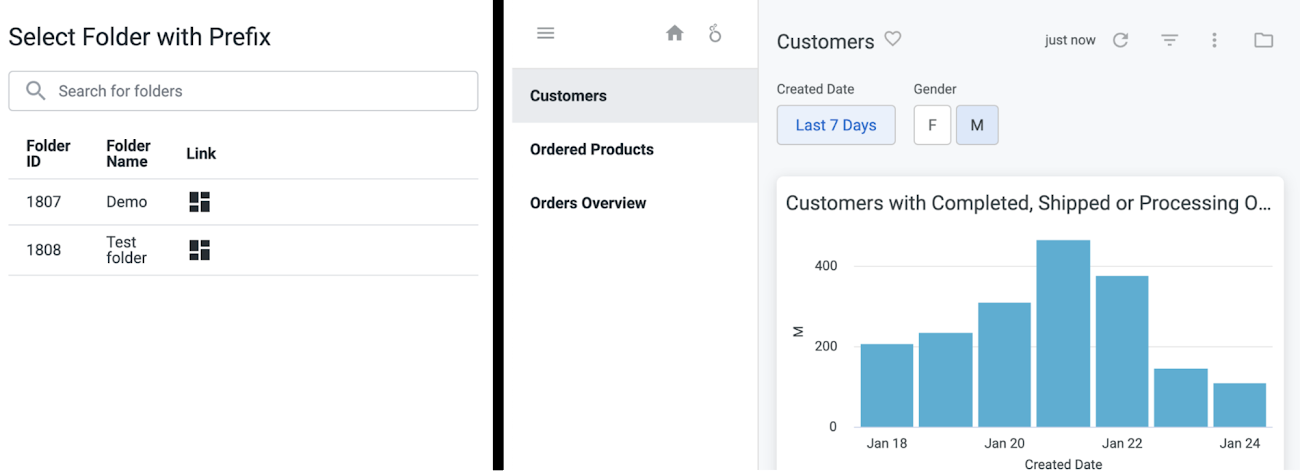The height and width of the screenshot is (471, 1300).
Task: Toggle the M gender filter
Action: click(x=977, y=125)
